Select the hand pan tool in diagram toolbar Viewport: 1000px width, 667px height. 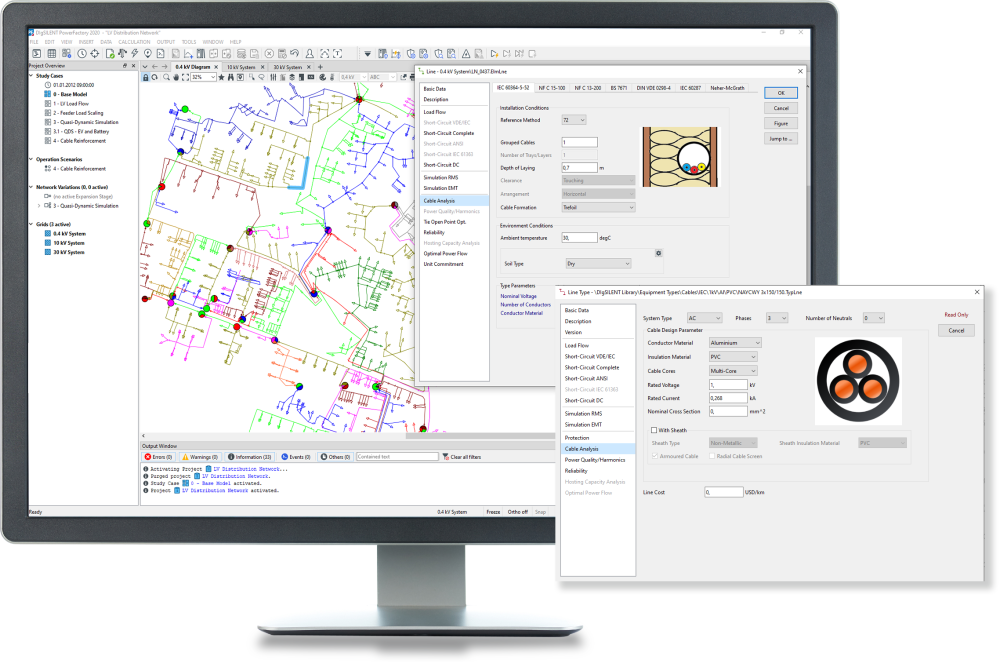click(176, 77)
